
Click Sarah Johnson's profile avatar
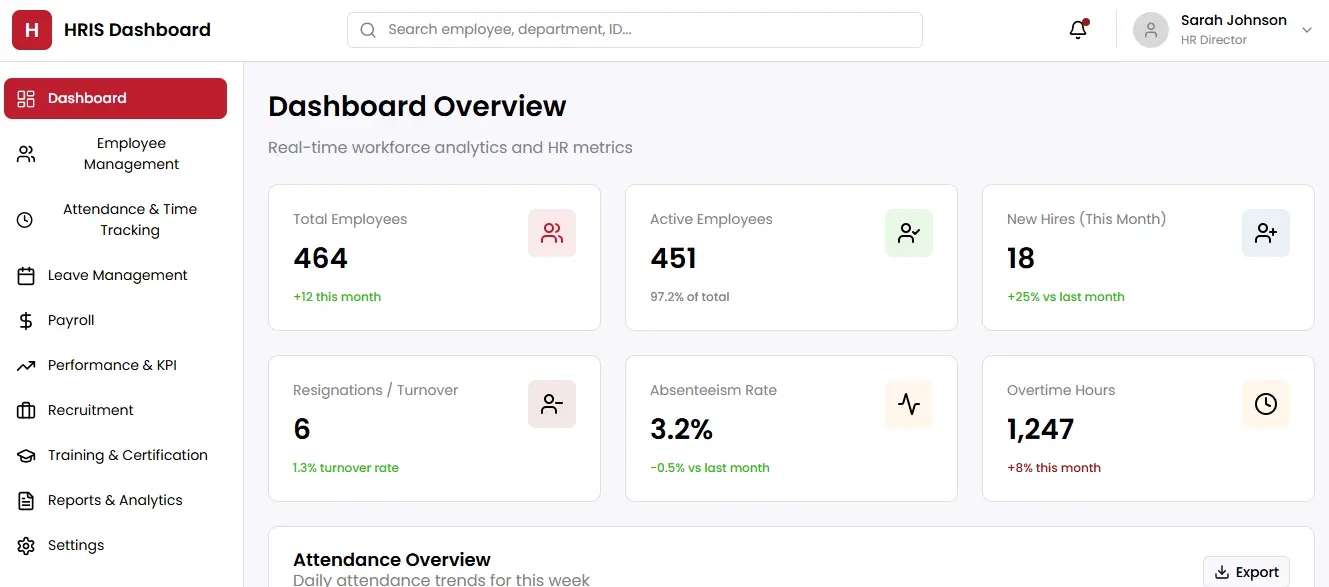click(1151, 30)
